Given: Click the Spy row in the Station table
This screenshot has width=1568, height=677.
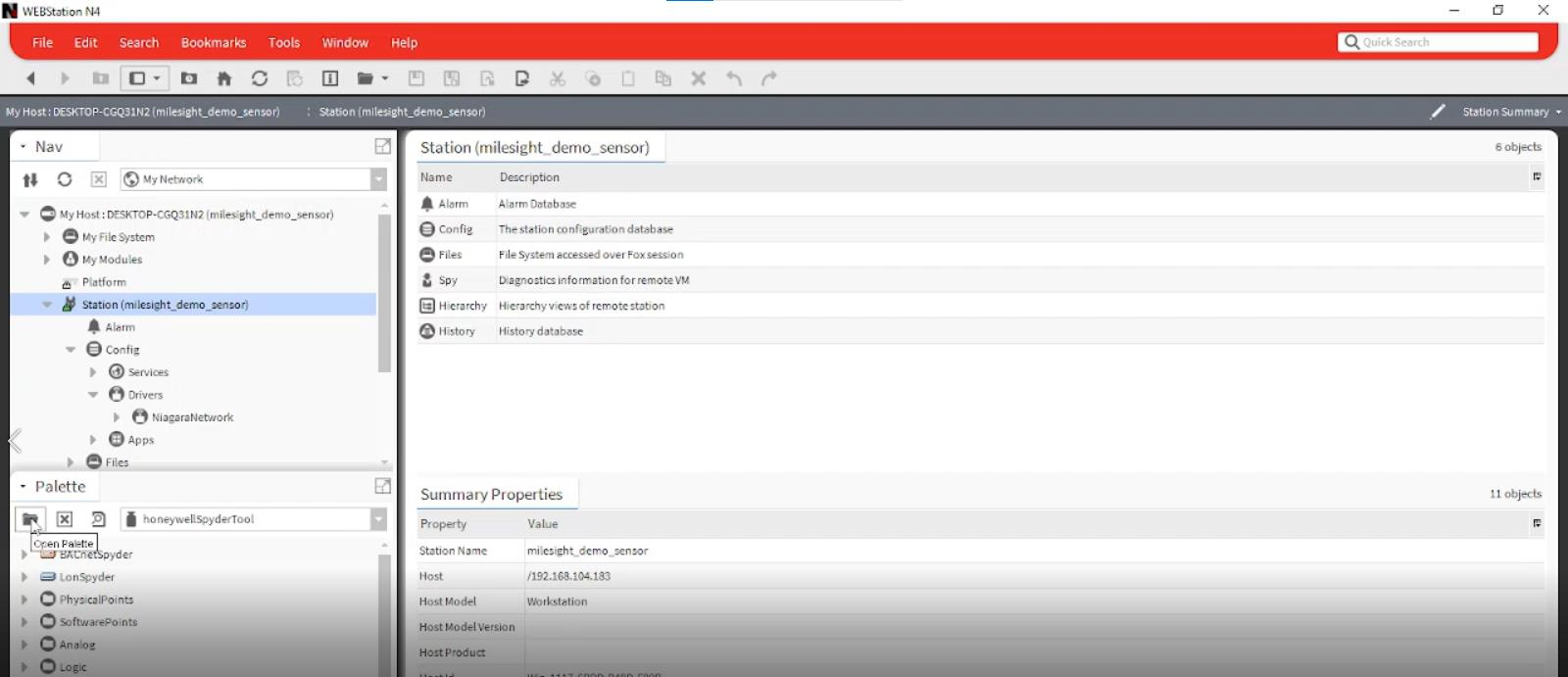Looking at the screenshot, I should [980, 280].
